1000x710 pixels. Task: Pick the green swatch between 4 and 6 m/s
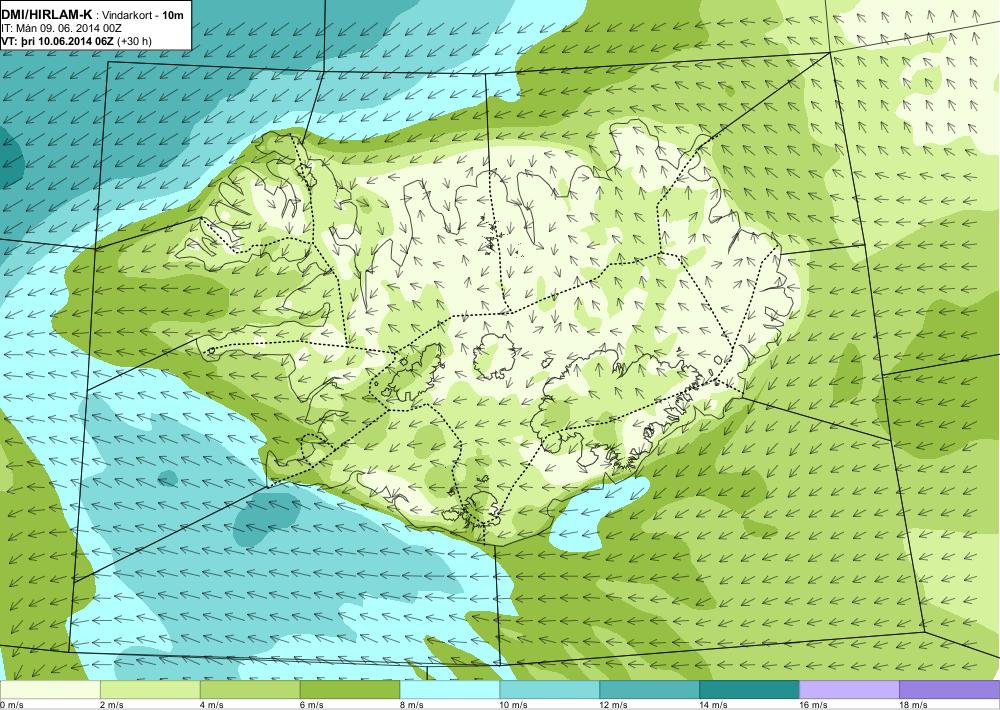pos(250,690)
